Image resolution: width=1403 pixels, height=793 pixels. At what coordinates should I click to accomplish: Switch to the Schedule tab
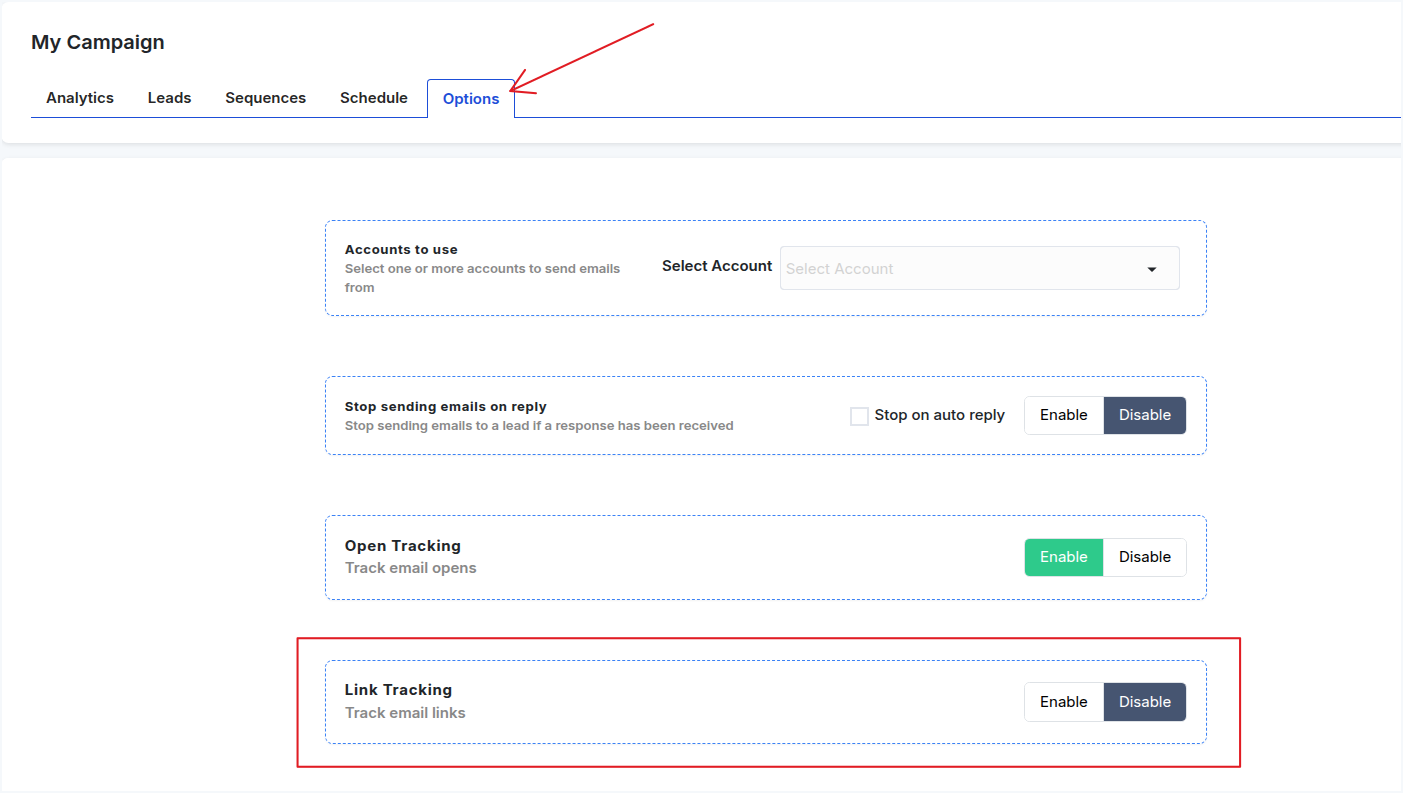tap(373, 97)
